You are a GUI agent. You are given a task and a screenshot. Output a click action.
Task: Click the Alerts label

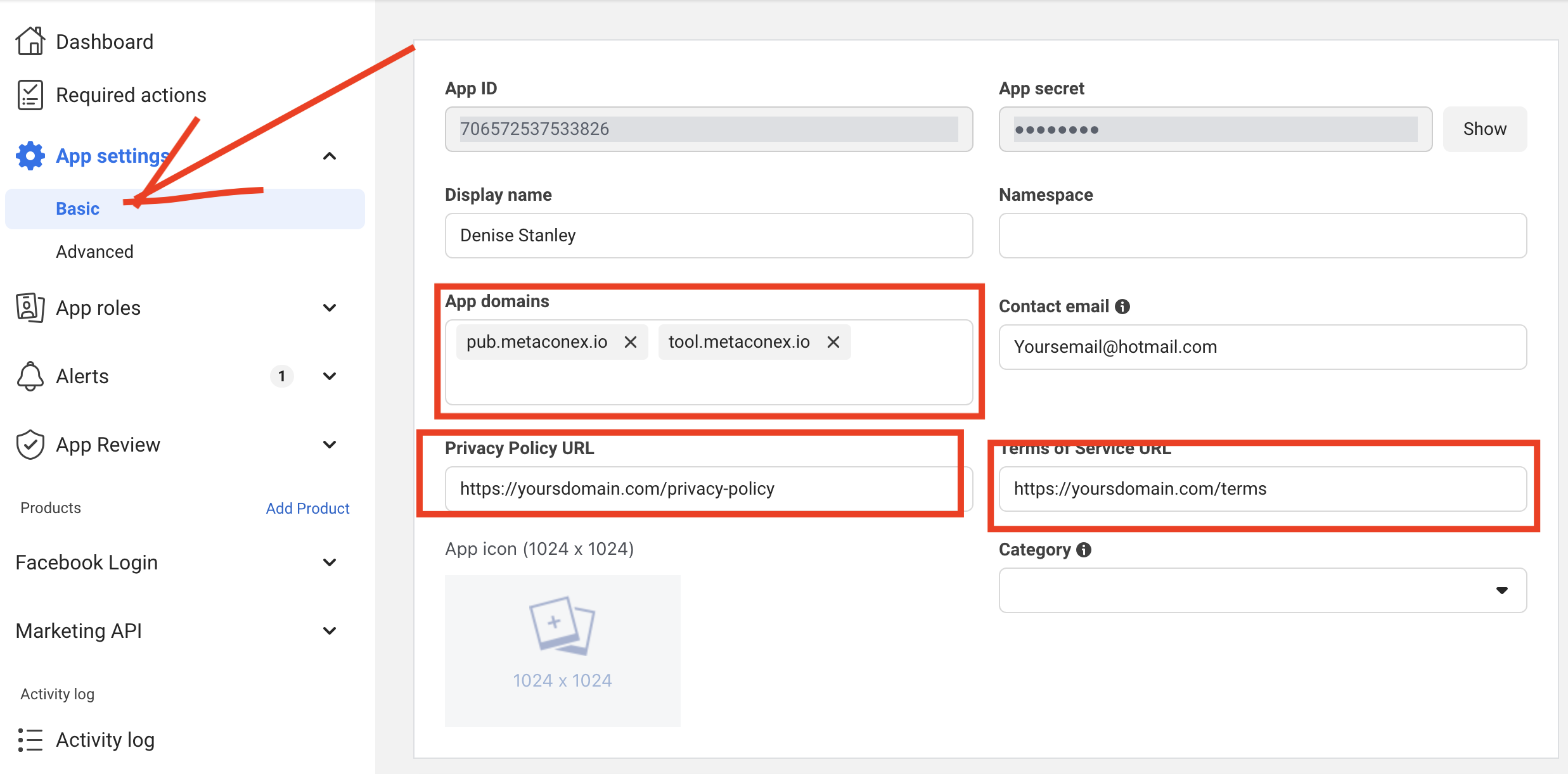tap(82, 376)
